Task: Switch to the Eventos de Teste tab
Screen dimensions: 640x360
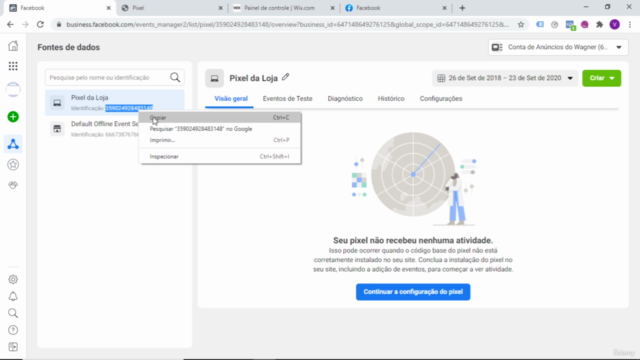Action: click(287, 99)
